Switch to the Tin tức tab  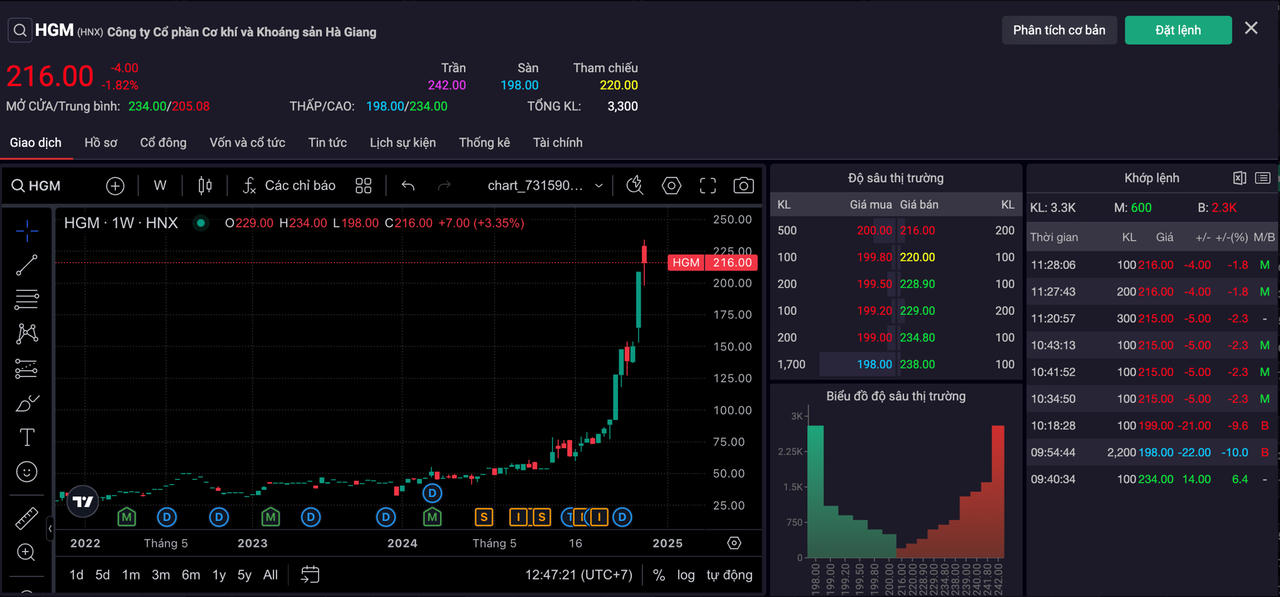click(x=327, y=142)
